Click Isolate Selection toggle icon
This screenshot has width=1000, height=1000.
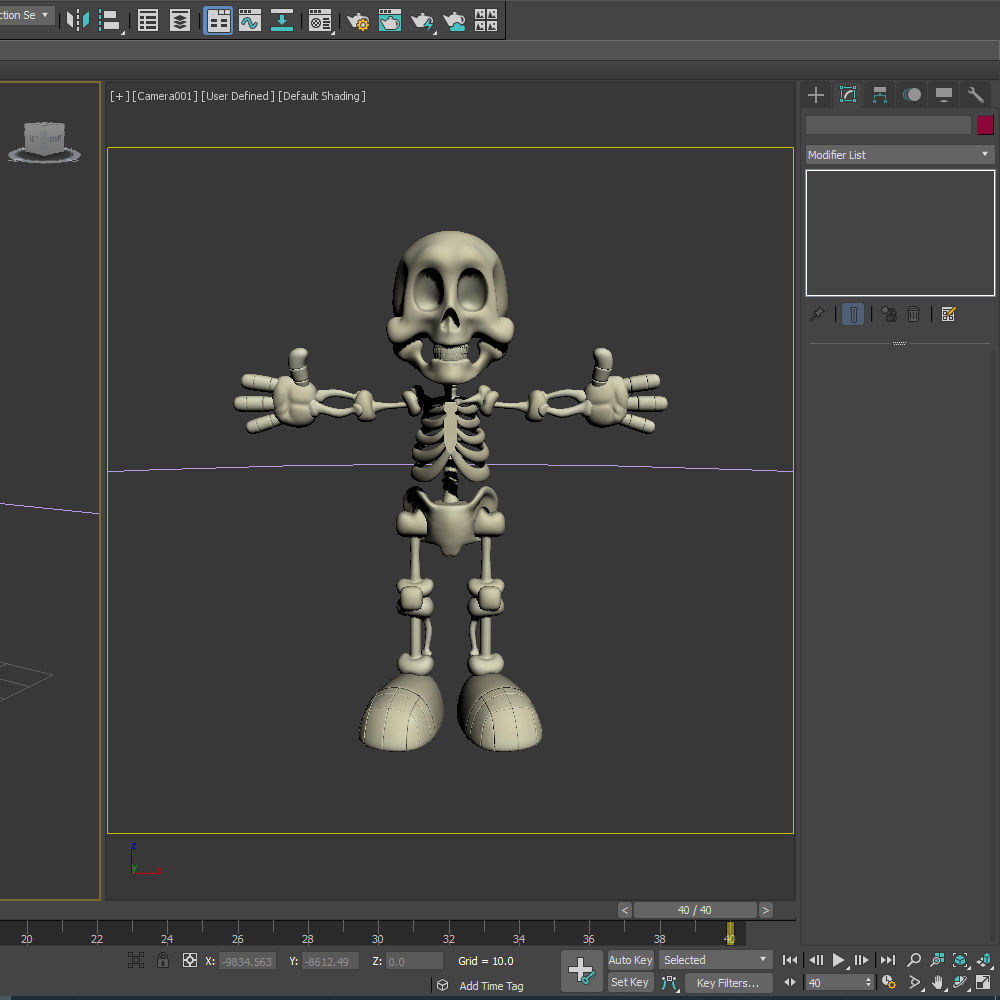click(x=136, y=960)
